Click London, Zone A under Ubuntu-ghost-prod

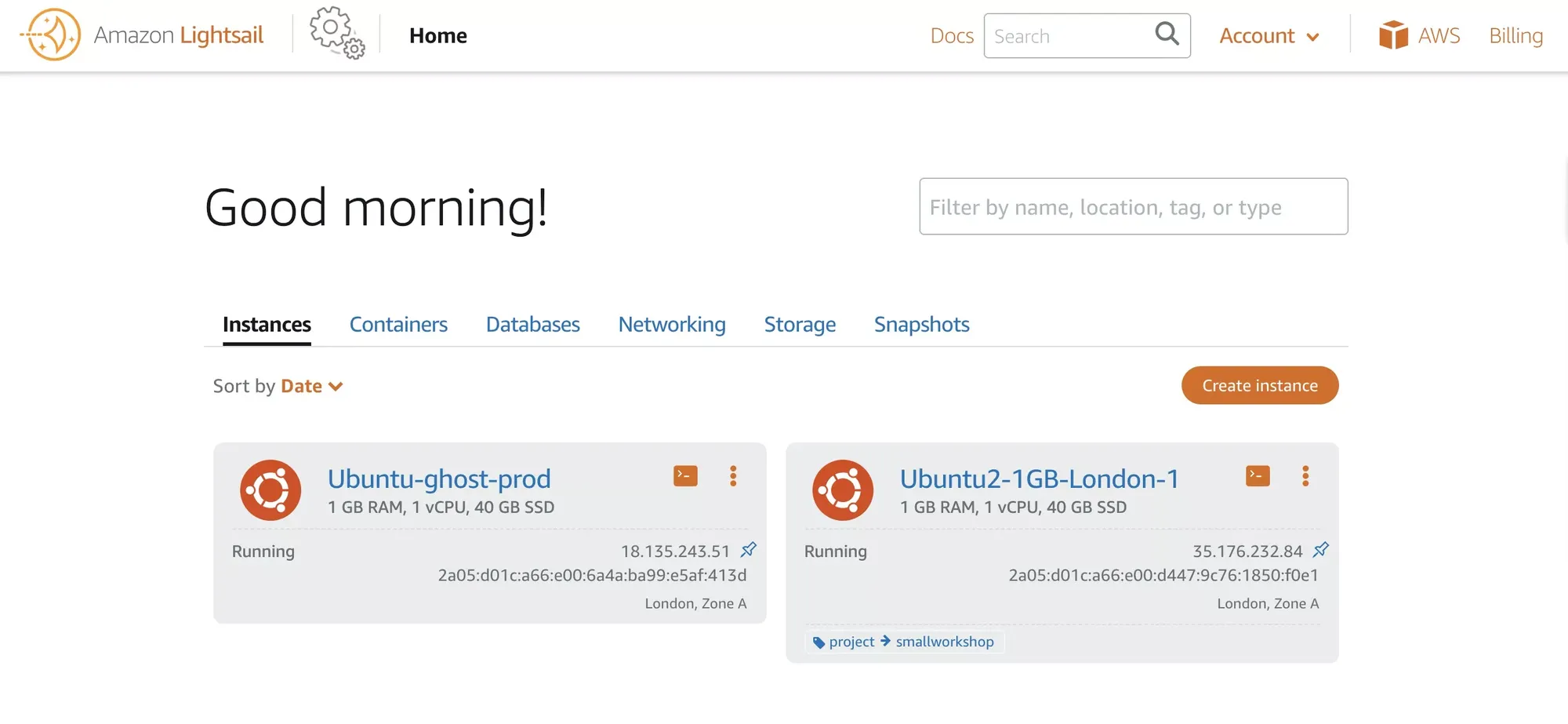pyautogui.click(x=695, y=603)
